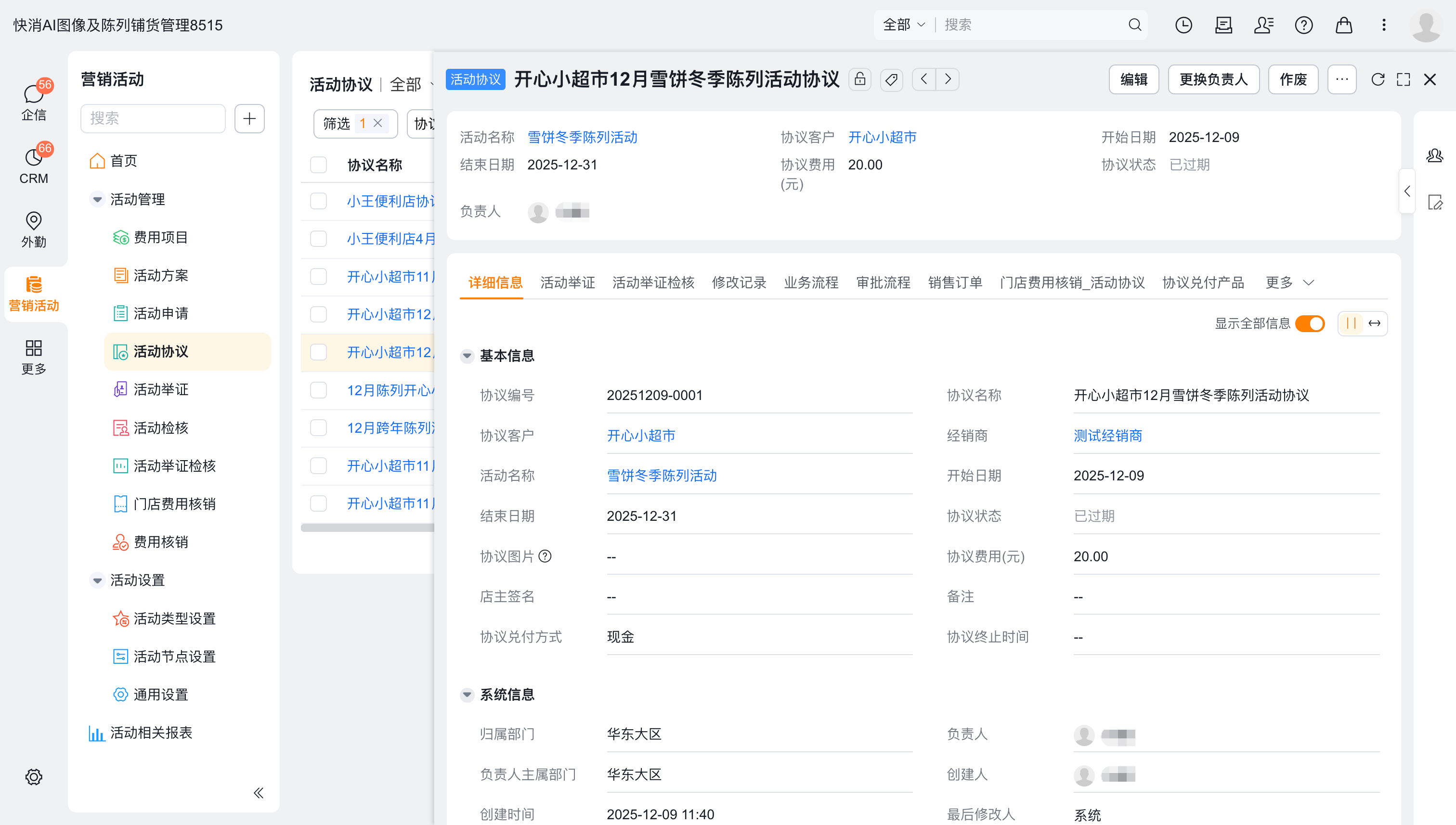Open the 测试经销商 distributor link
Viewport: 1456px width, 825px height.
pos(1107,436)
